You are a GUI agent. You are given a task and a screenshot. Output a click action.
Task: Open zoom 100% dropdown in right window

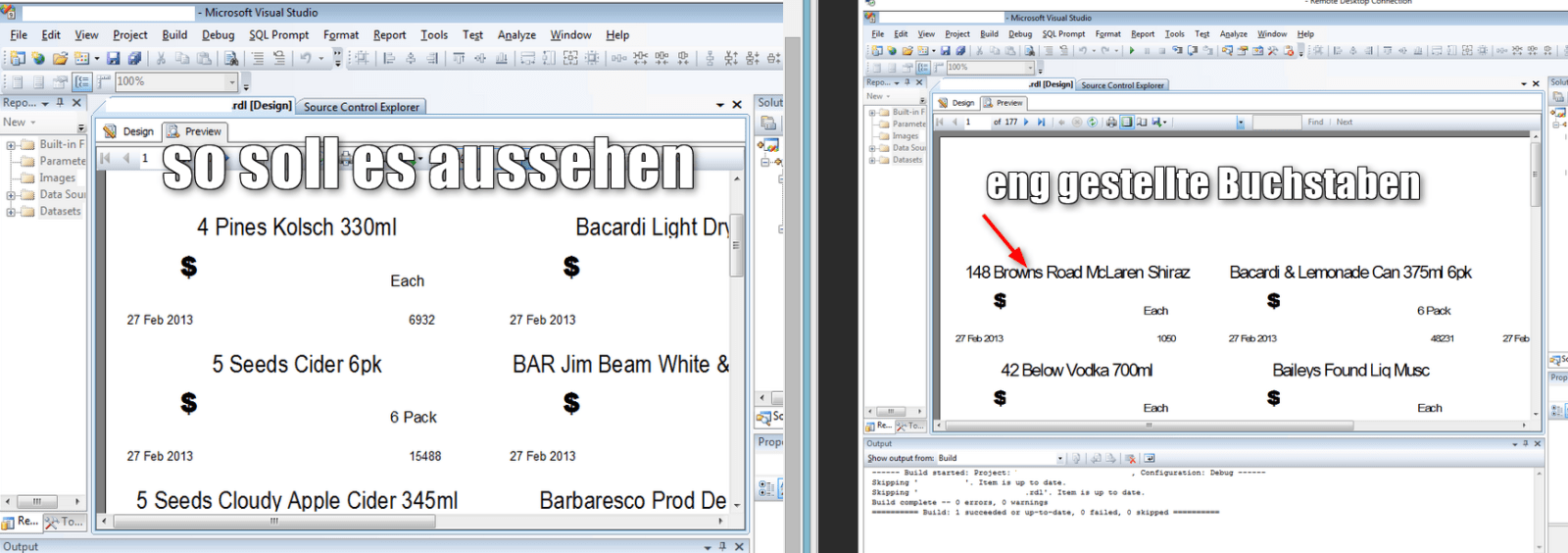(x=1030, y=67)
